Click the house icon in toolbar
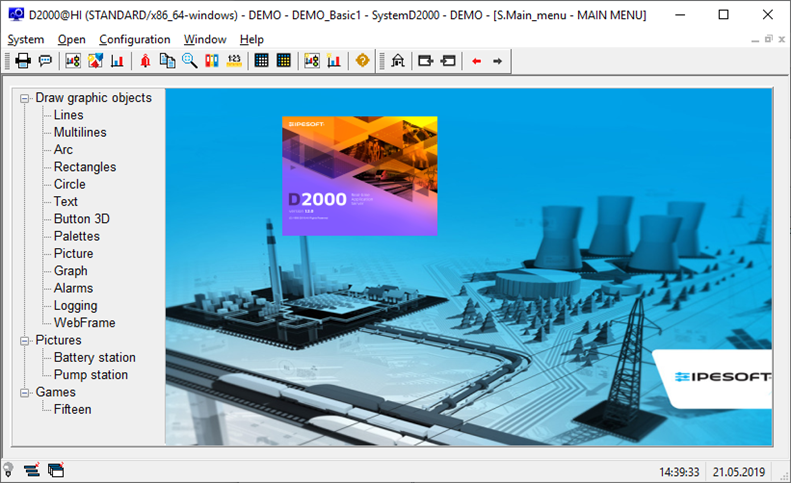This screenshot has height=483, width=791. coord(397,61)
